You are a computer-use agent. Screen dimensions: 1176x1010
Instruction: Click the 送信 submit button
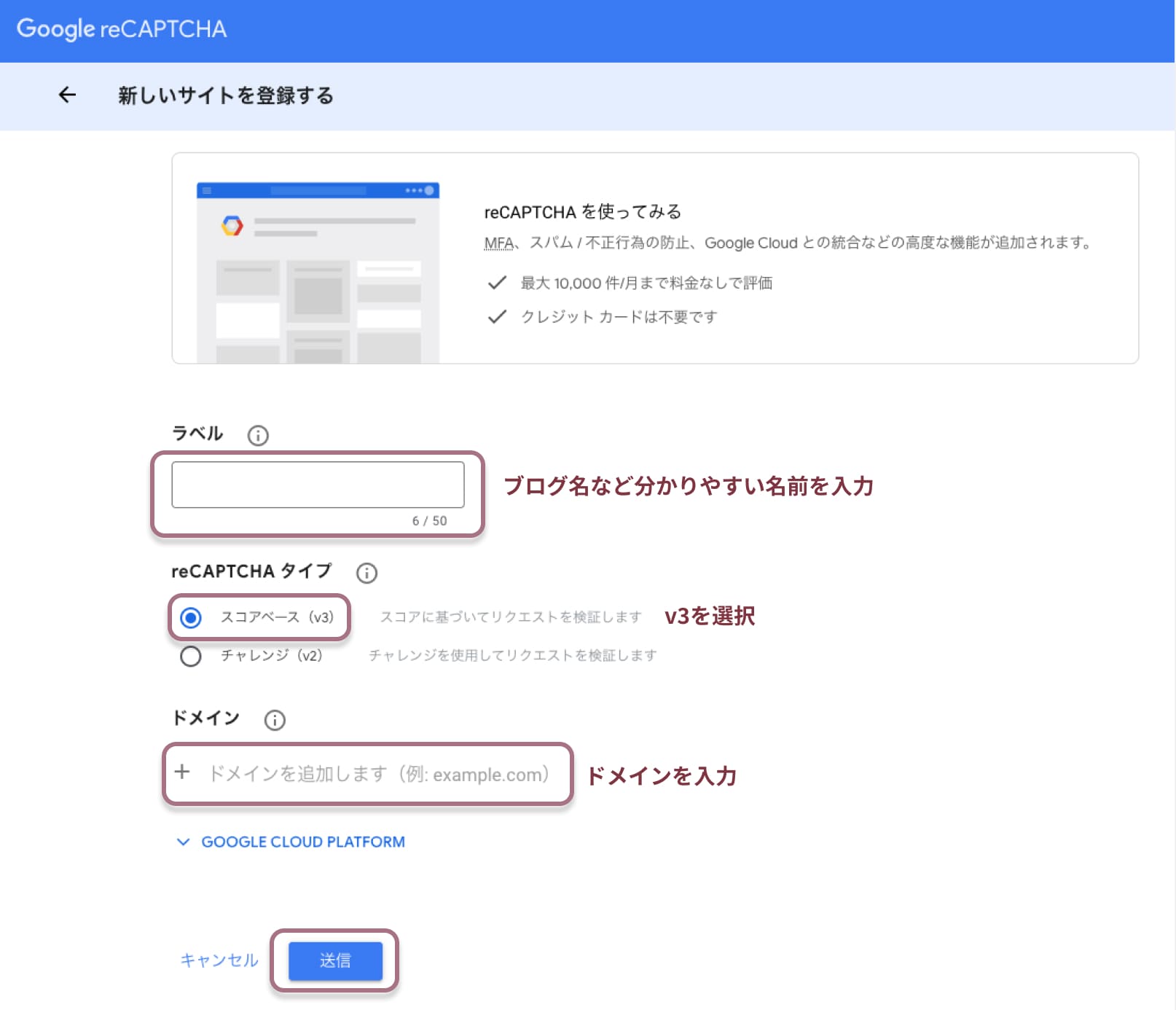click(335, 960)
